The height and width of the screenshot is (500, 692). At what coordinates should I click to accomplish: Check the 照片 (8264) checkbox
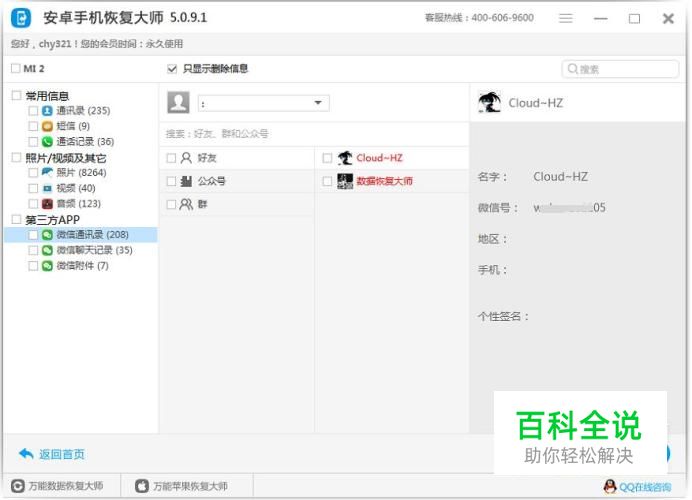point(33,173)
